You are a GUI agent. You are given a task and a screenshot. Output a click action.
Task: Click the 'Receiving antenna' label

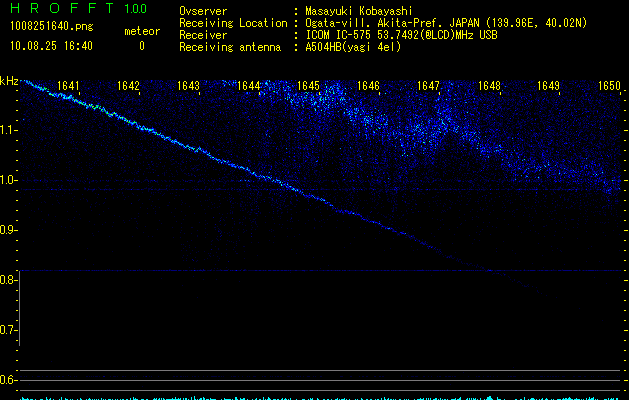click(x=230, y=47)
